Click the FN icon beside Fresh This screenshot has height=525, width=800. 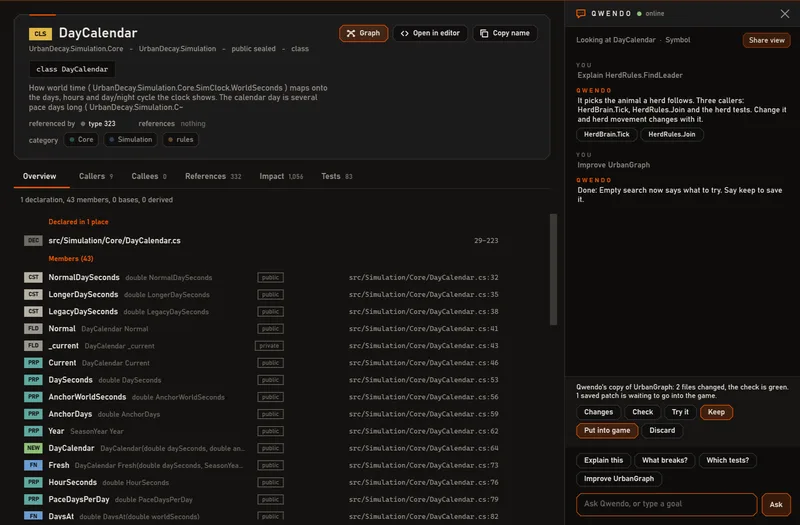pyautogui.click(x=33, y=465)
